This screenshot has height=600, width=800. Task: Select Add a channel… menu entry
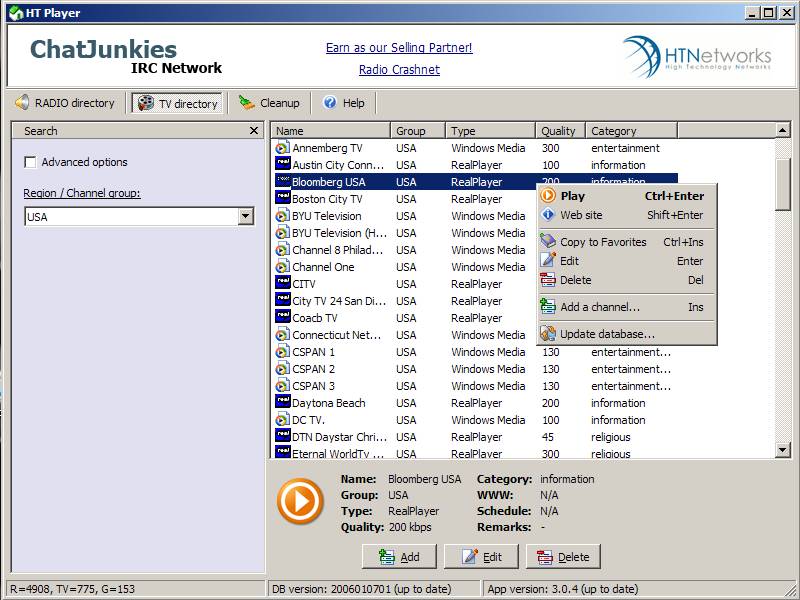pyautogui.click(x=627, y=307)
